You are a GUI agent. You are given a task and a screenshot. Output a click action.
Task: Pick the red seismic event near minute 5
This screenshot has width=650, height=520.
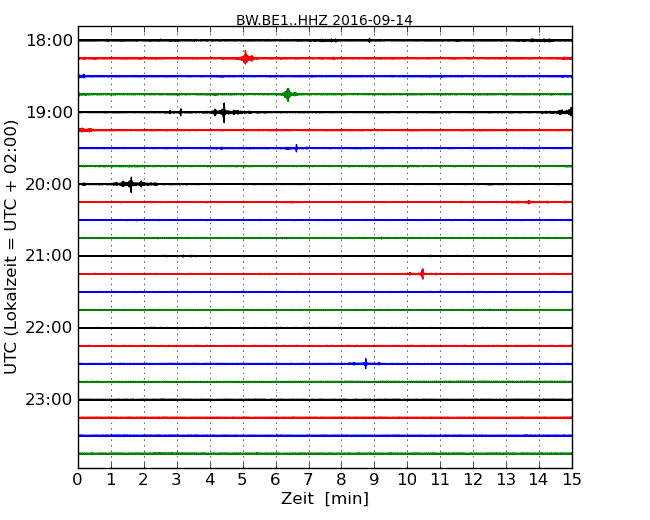[x=246, y=58]
